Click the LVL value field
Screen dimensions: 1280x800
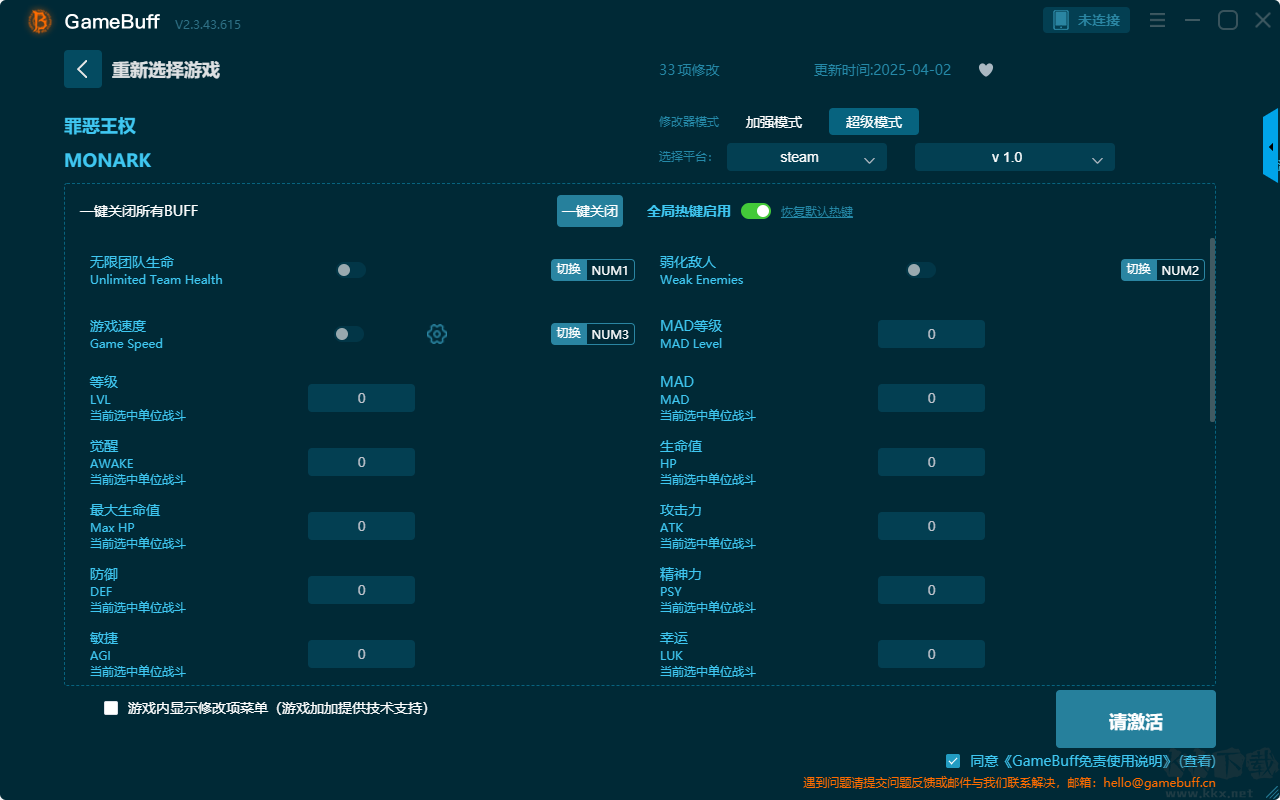tap(361, 398)
